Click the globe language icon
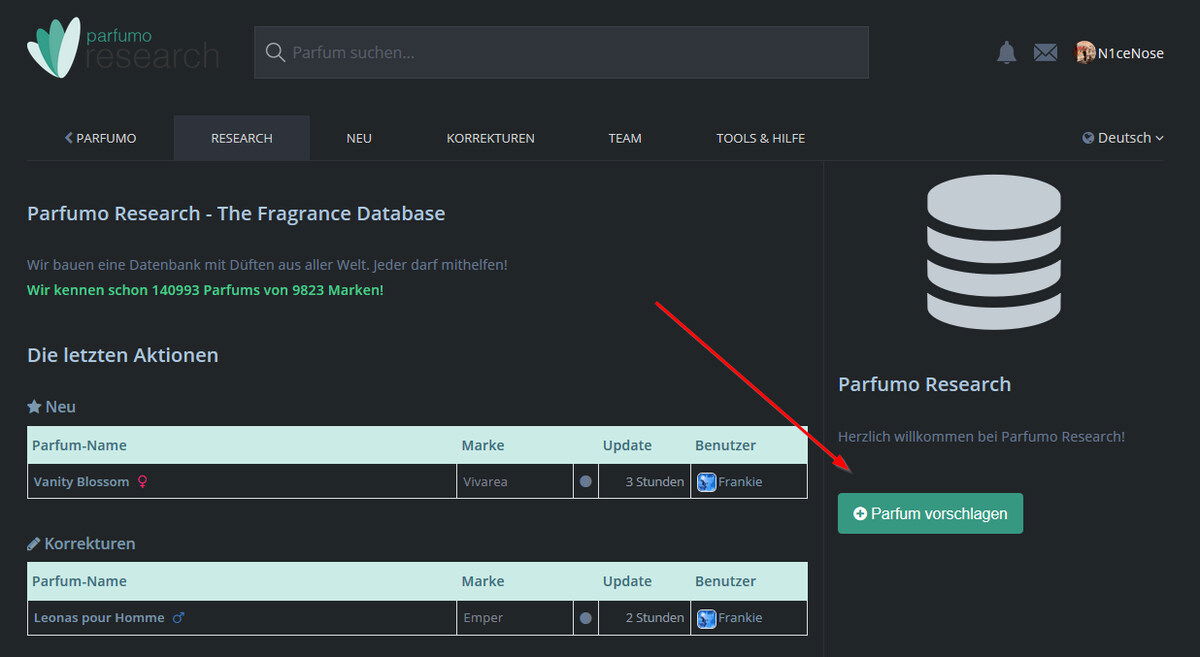 pos(1088,138)
